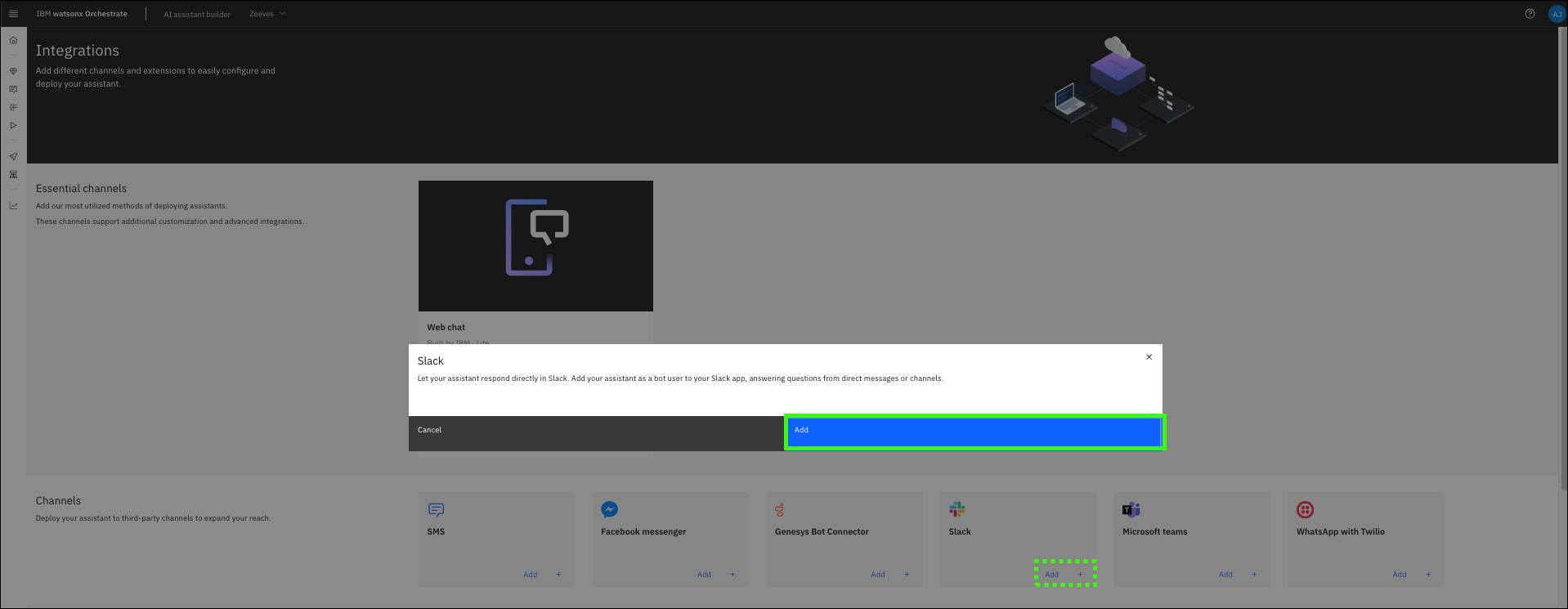Click the help question mark icon

point(1530,14)
